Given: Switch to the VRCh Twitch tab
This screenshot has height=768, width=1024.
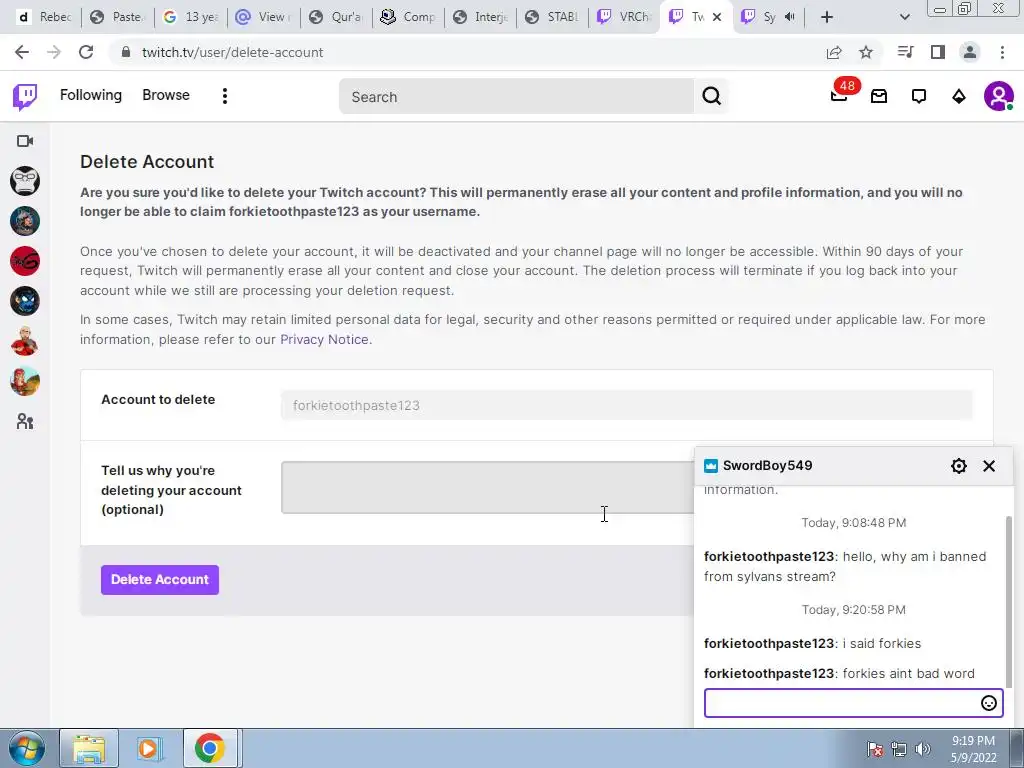Looking at the screenshot, I should pyautogui.click(x=626, y=17).
